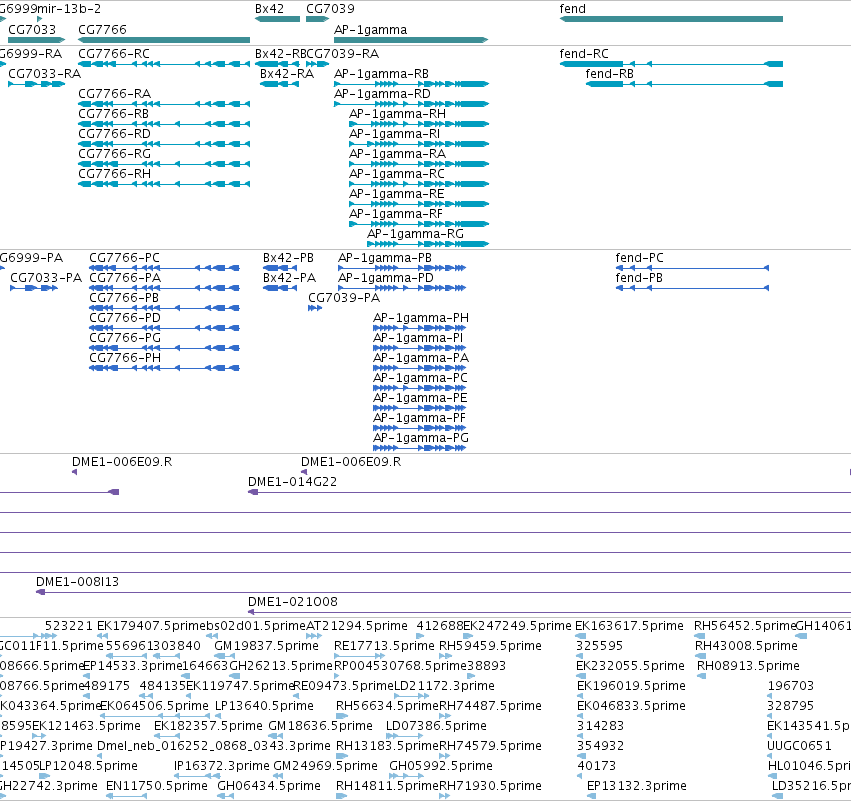
Task: Click protein CG7766-PH
Action: click(x=125, y=357)
